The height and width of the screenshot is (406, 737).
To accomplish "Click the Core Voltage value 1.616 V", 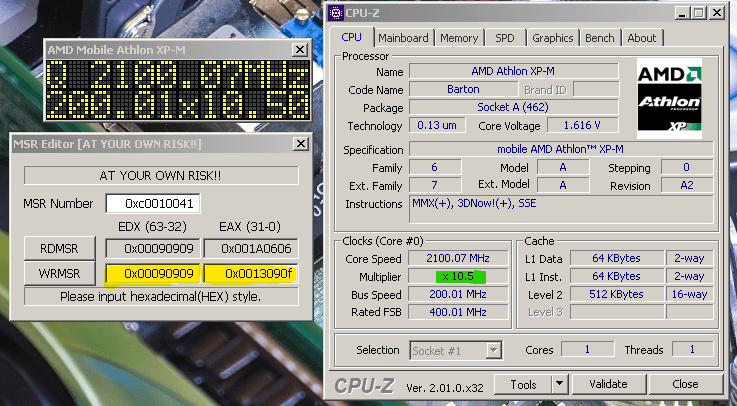I will point(583,125).
